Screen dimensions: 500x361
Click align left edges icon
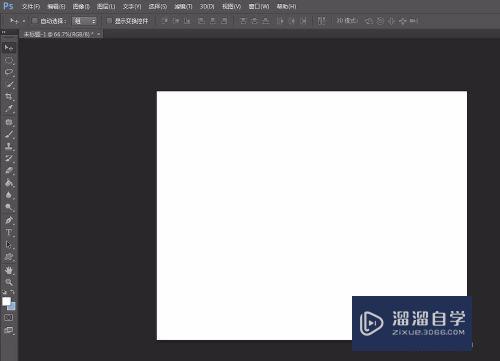pos(201,21)
